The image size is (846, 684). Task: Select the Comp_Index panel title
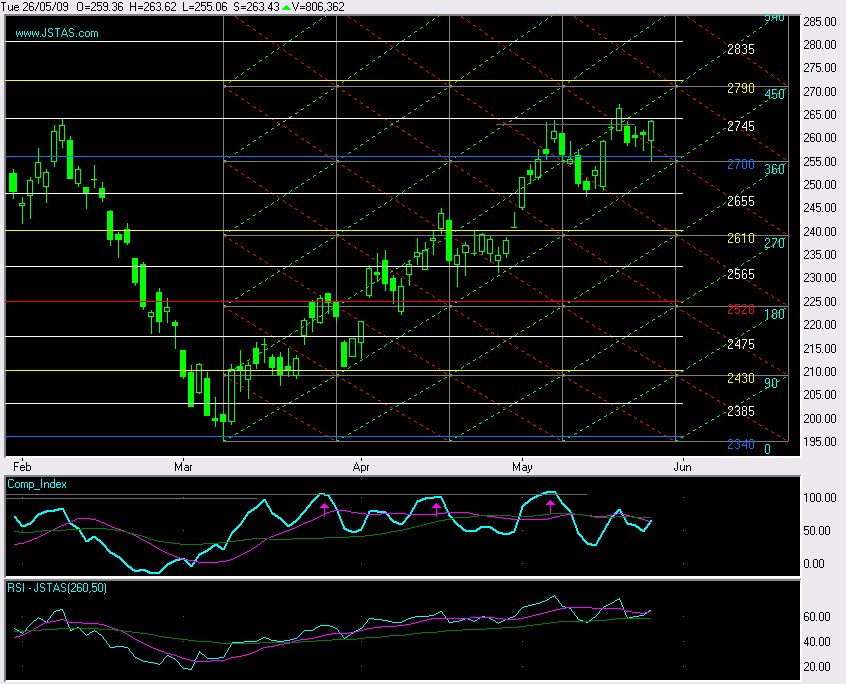(37, 483)
